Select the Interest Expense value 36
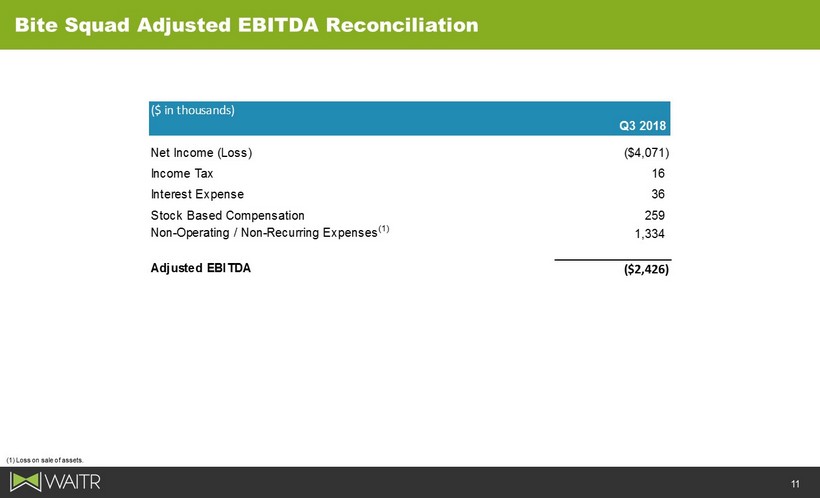Image resolution: width=820 pixels, height=498 pixels. (658, 194)
